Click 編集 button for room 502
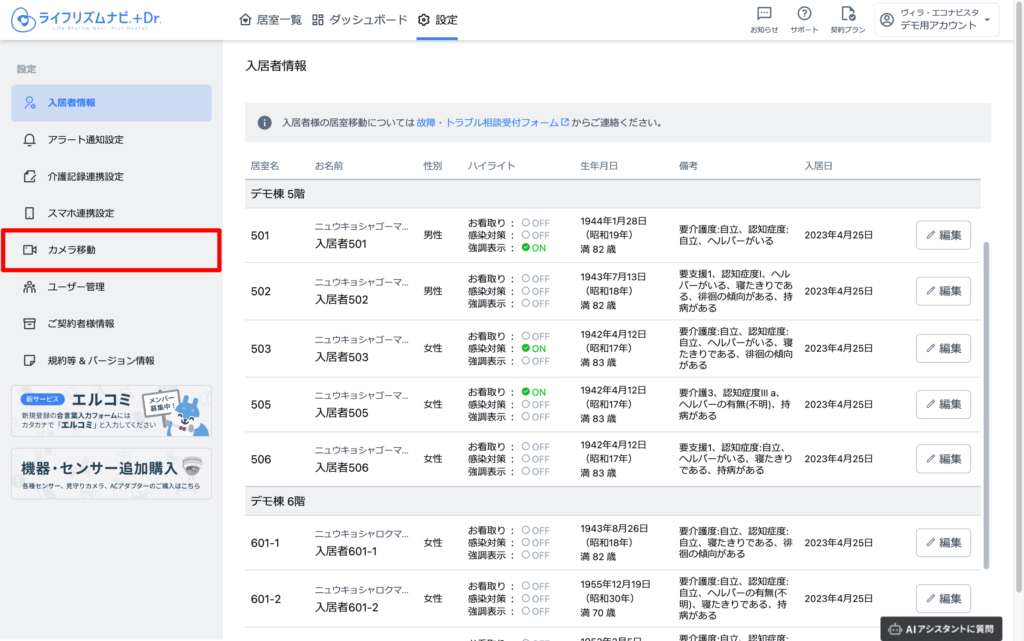The width and height of the screenshot is (1024, 641). 942,291
